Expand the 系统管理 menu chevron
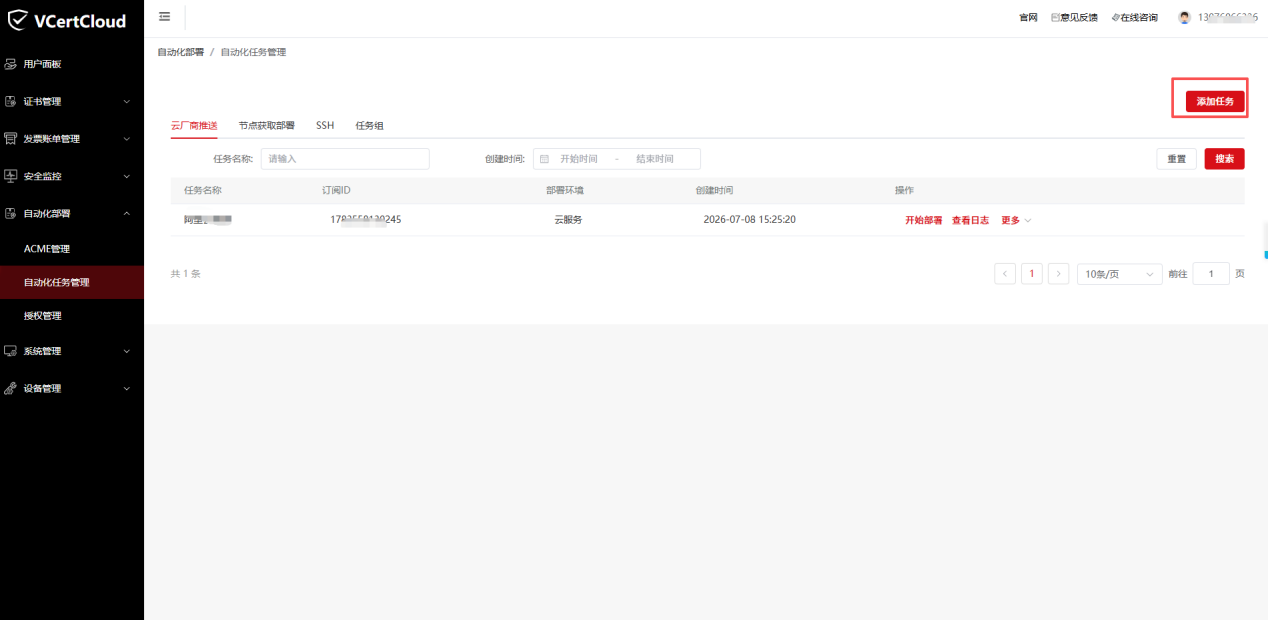Viewport: 1268px width, 620px height. coord(126,351)
